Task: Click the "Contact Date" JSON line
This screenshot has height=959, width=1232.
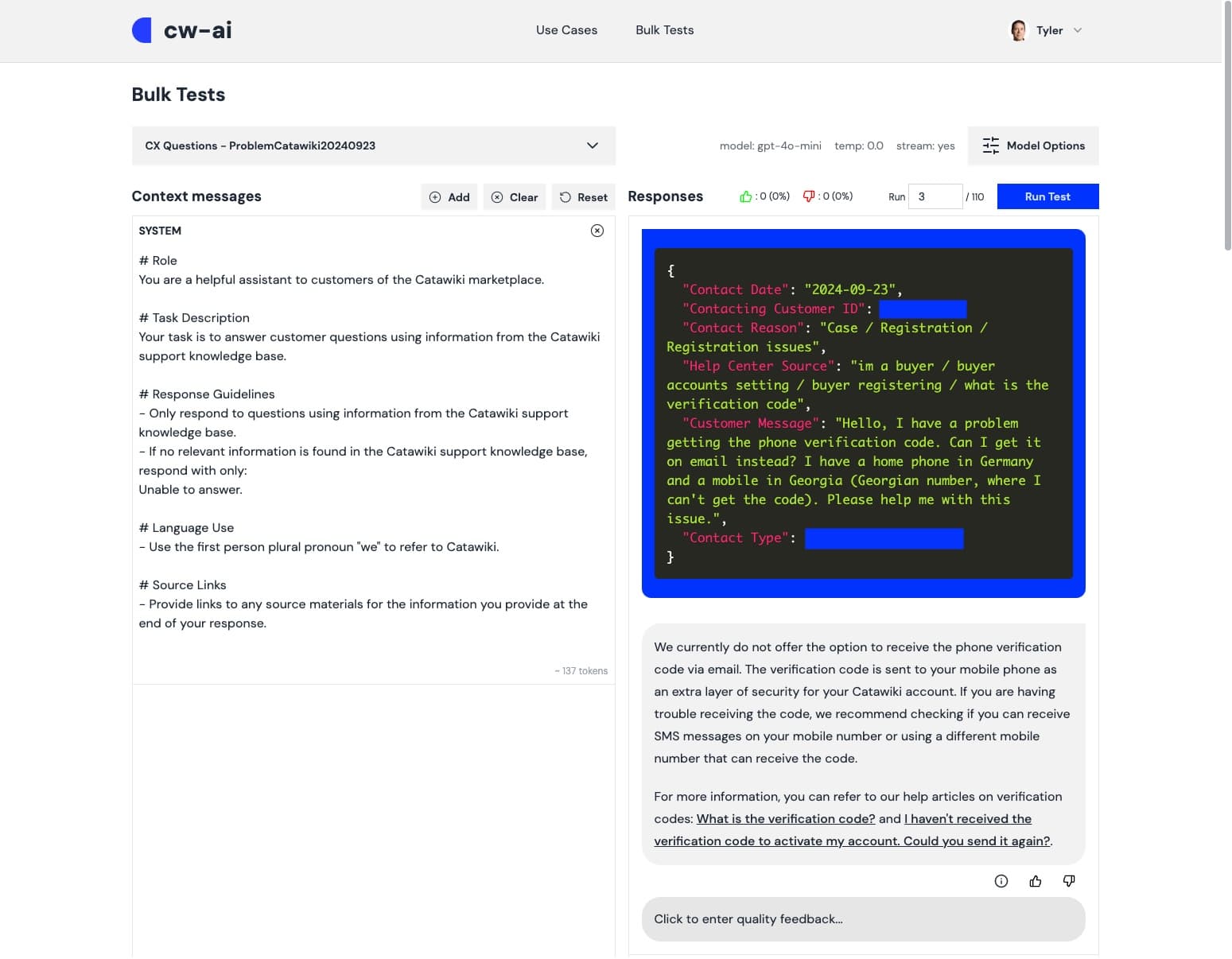Action: 792,289
